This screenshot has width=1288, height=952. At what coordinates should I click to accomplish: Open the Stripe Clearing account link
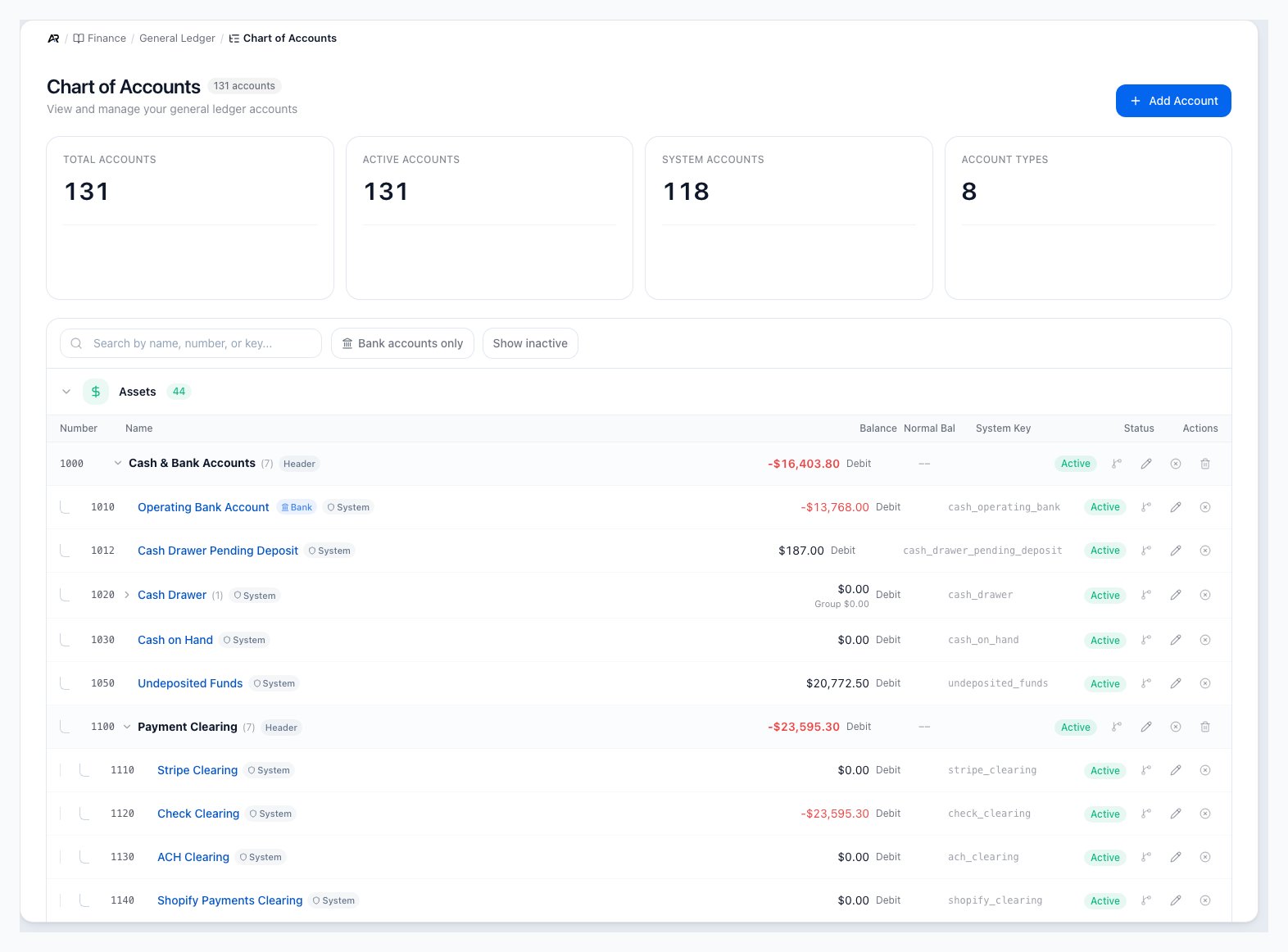coord(197,770)
